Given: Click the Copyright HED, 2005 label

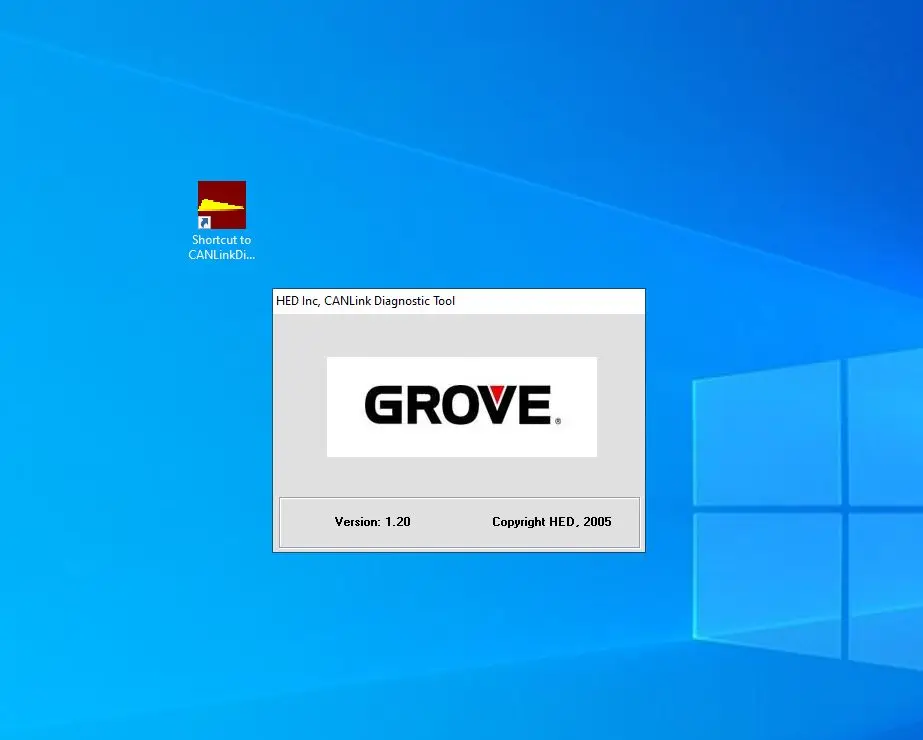Looking at the screenshot, I should point(553,522).
